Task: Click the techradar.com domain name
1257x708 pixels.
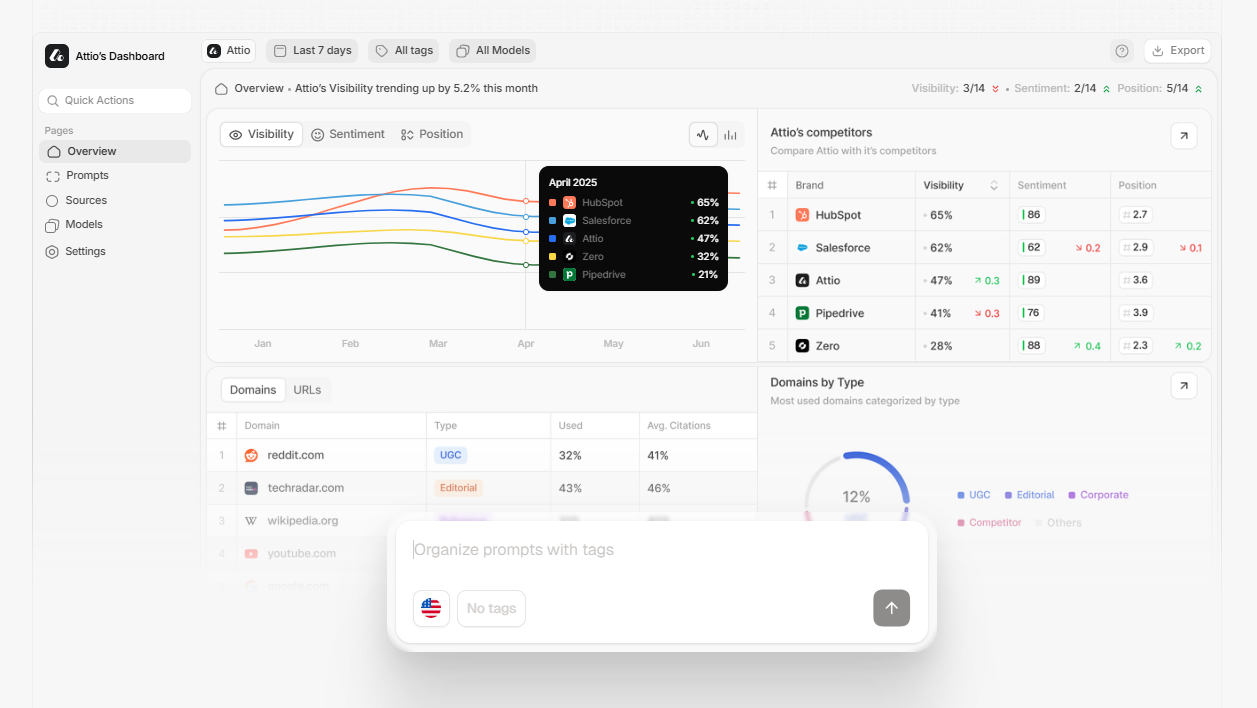Action: point(306,488)
